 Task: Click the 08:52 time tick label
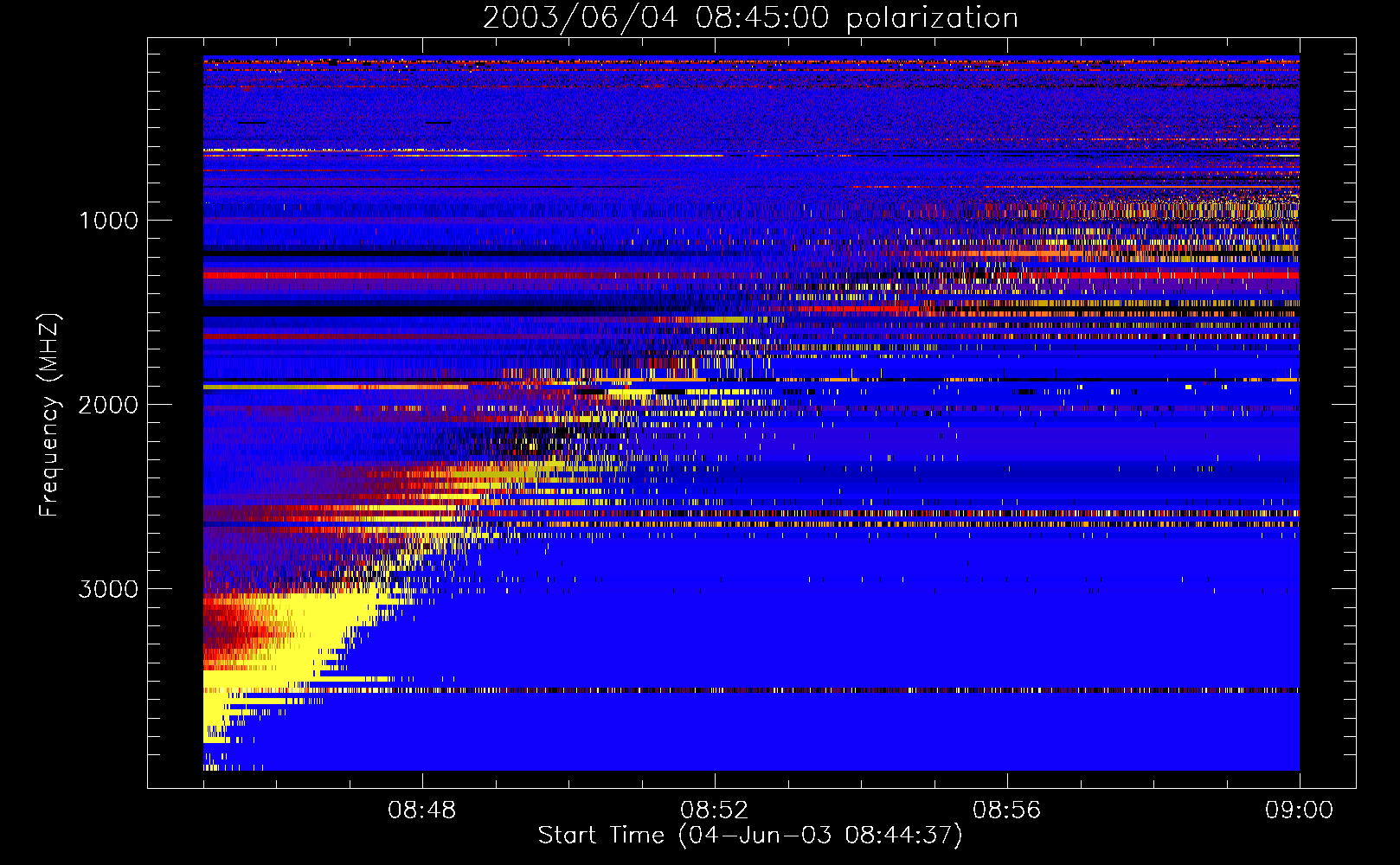click(x=715, y=811)
